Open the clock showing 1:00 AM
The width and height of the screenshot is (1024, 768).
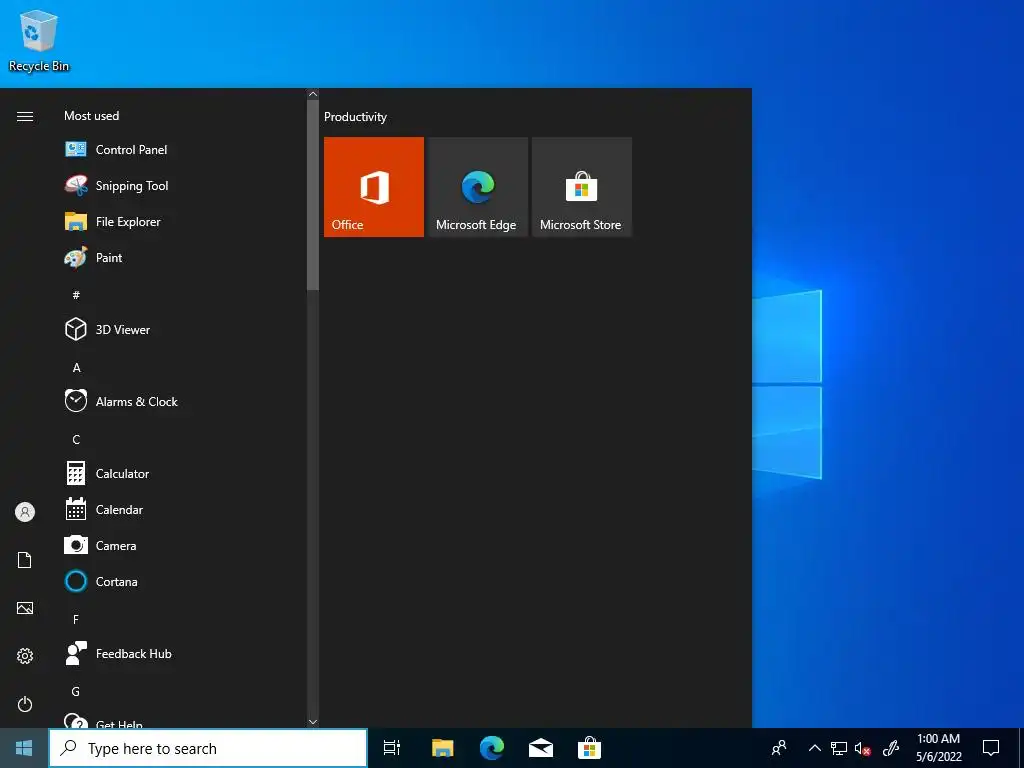(938, 748)
